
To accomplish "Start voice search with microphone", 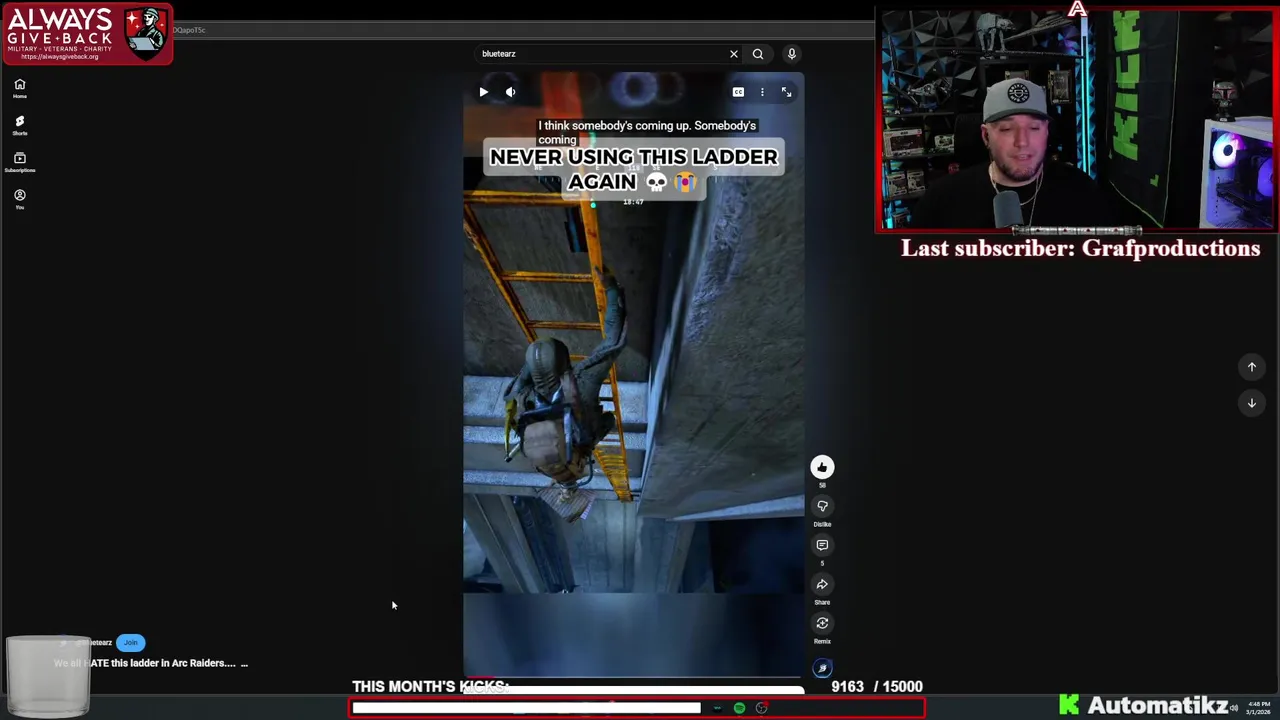I will (791, 54).
